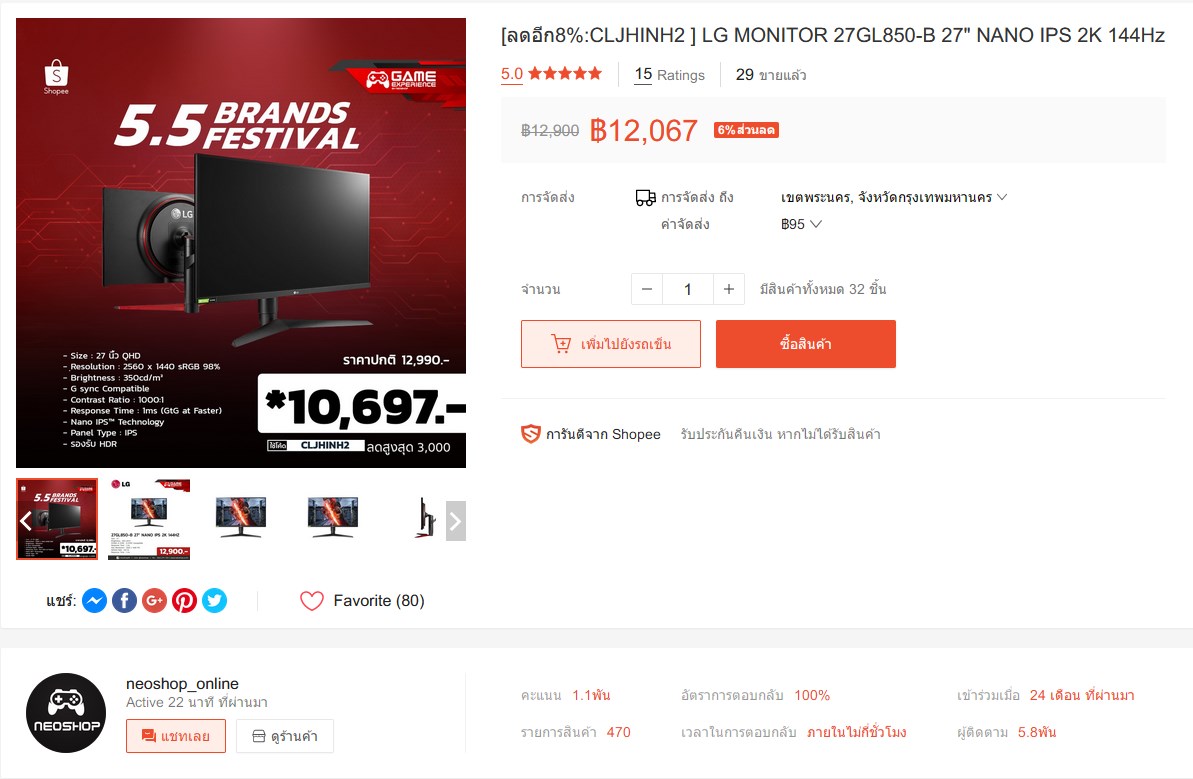This screenshot has width=1193, height=779.
Task: Expand the ฿95 shipping fee dropdown
Action: pos(801,224)
